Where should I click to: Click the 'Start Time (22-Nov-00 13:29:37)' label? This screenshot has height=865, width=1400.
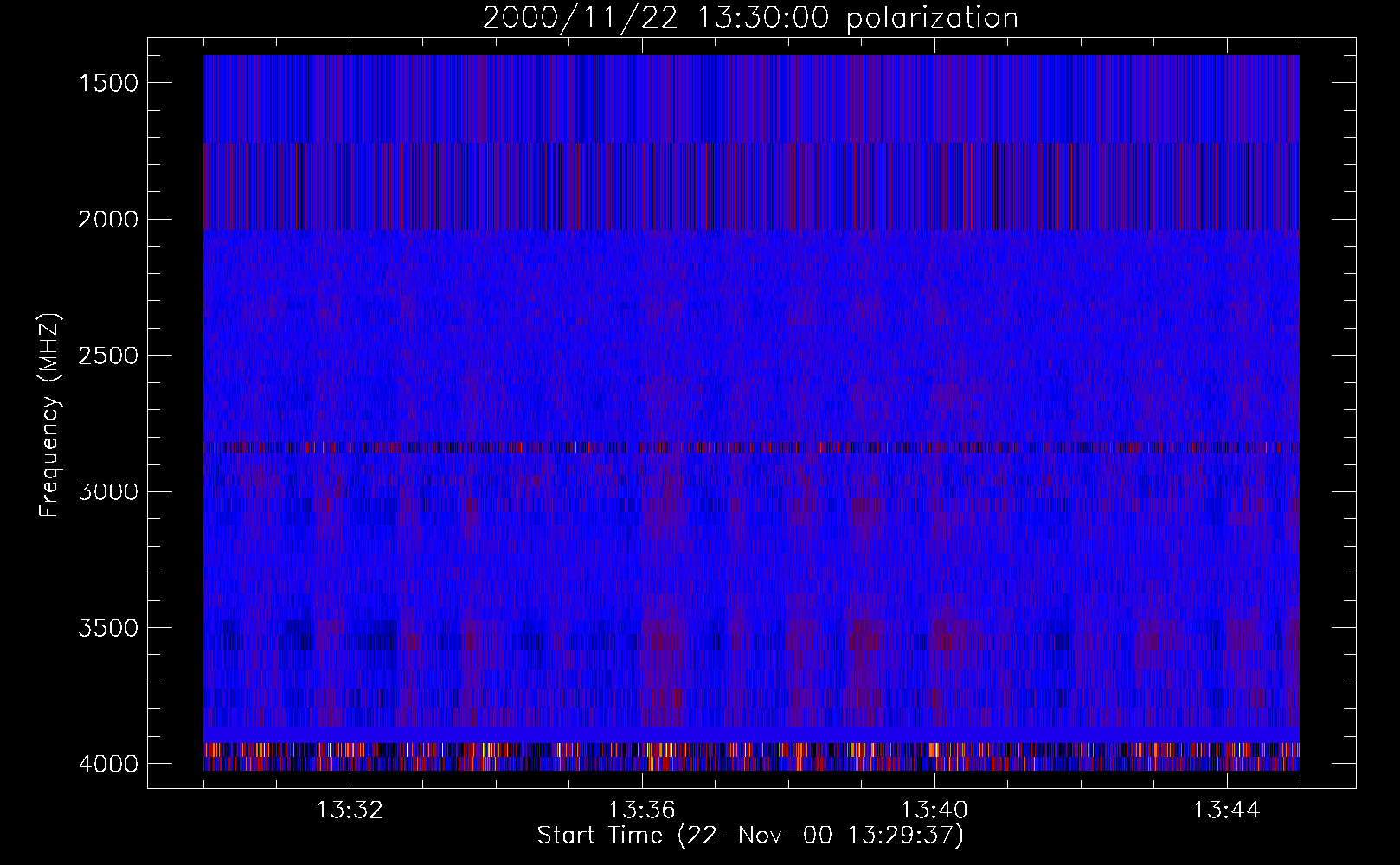coord(750,836)
